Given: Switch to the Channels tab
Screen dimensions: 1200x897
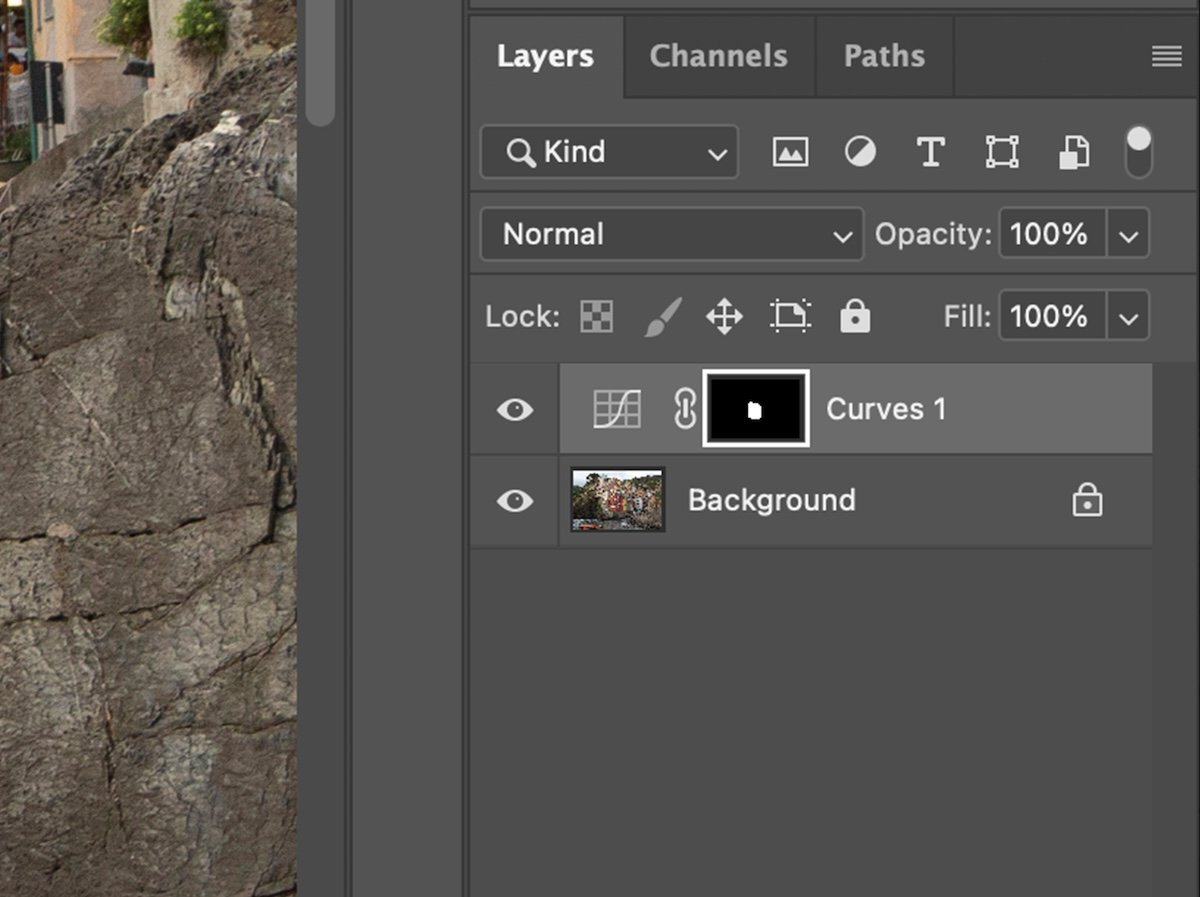Looking at the screenshot, I should pos(718,56).
